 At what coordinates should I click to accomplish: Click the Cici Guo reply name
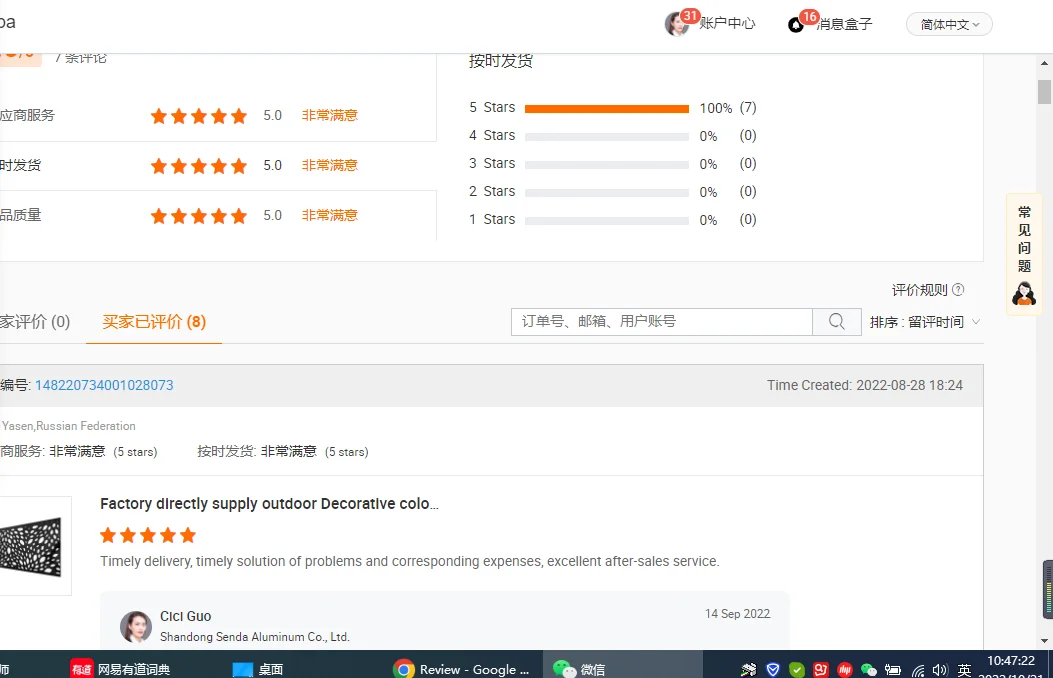coord(185,616)
